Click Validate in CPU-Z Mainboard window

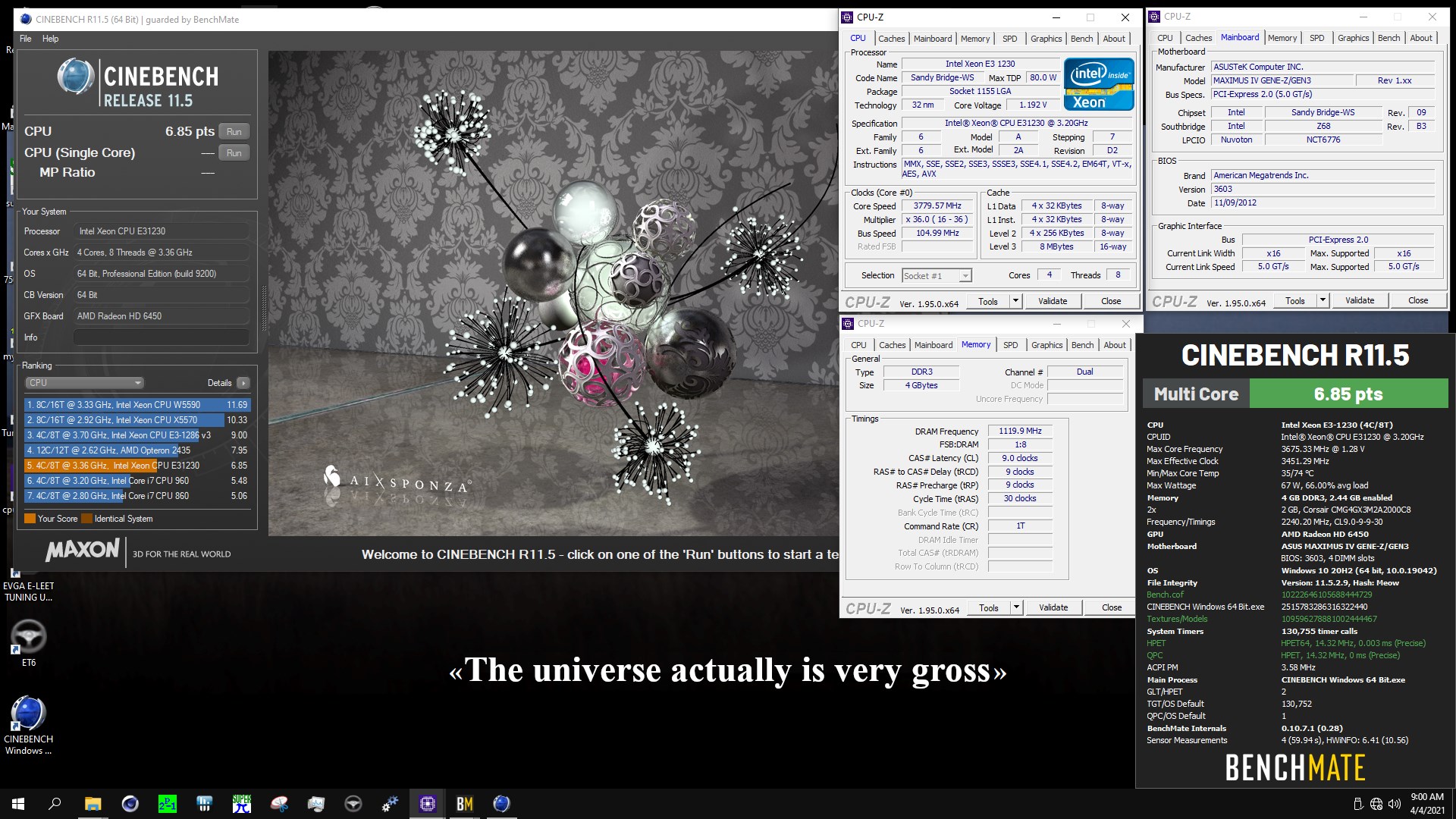click(1360, 300)
